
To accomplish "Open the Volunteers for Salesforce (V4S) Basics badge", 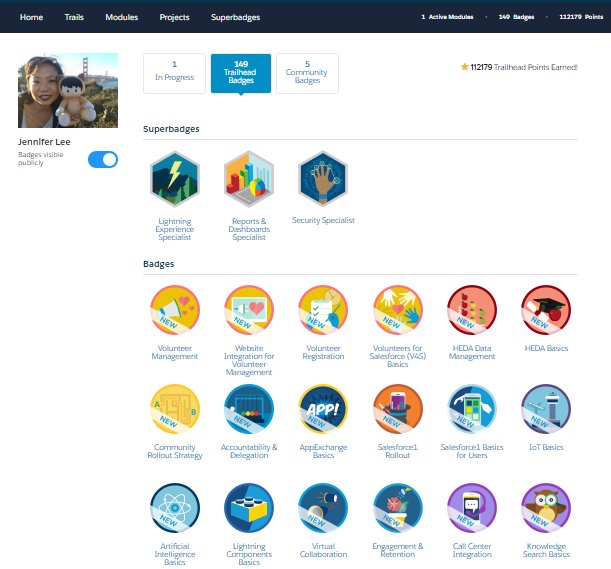I will tap(397, 310).
